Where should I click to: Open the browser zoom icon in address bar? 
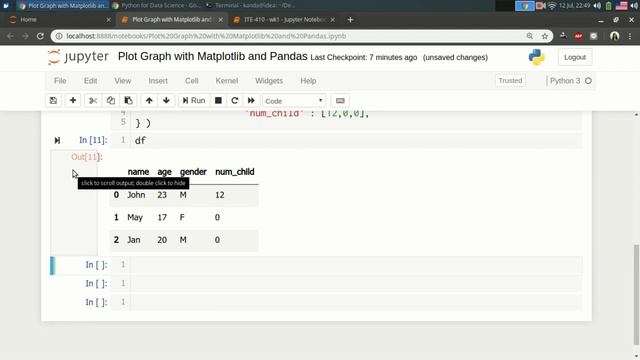[529, 36]
